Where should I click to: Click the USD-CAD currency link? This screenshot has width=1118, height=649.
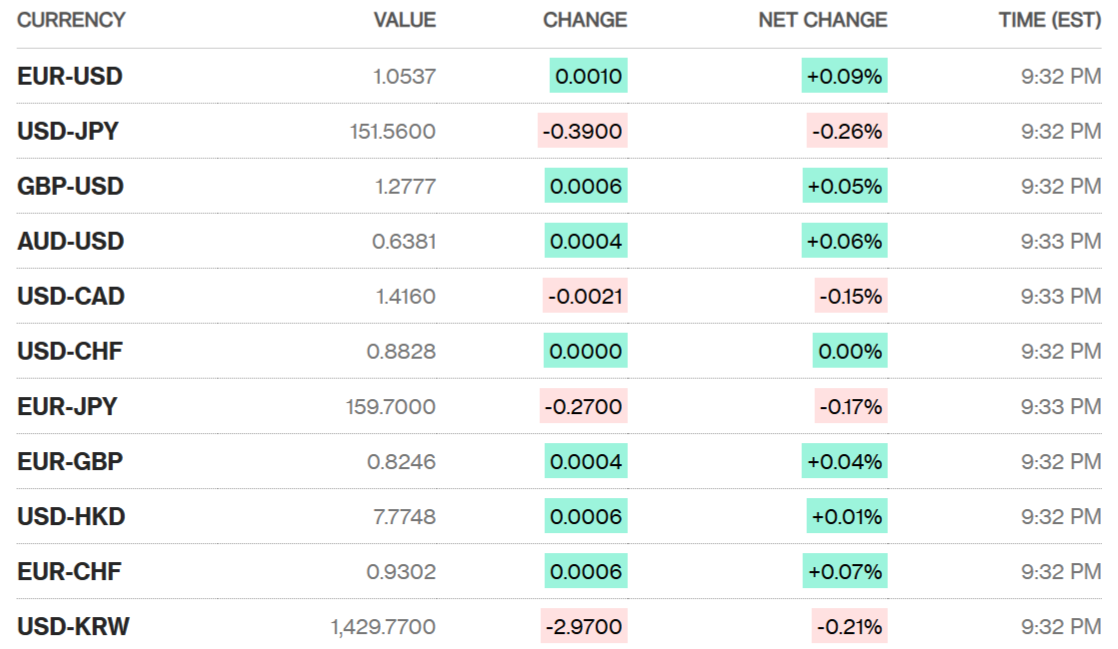click(71, 296)
